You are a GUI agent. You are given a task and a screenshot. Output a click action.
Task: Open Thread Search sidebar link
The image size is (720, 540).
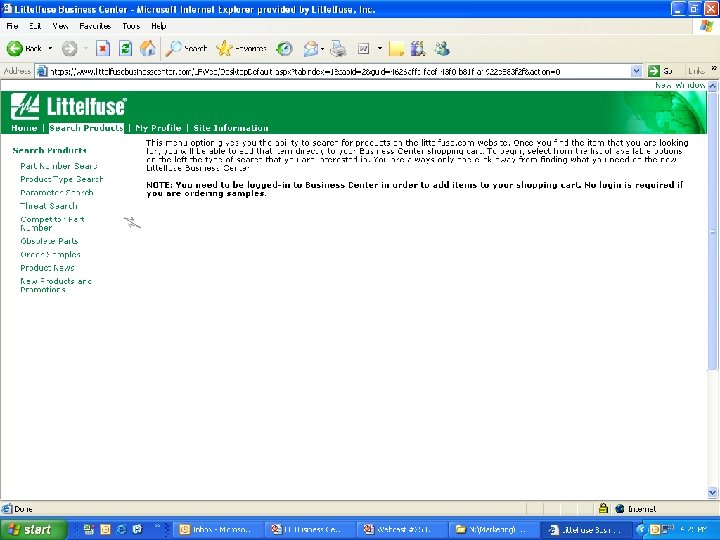(x=49, y=206)
